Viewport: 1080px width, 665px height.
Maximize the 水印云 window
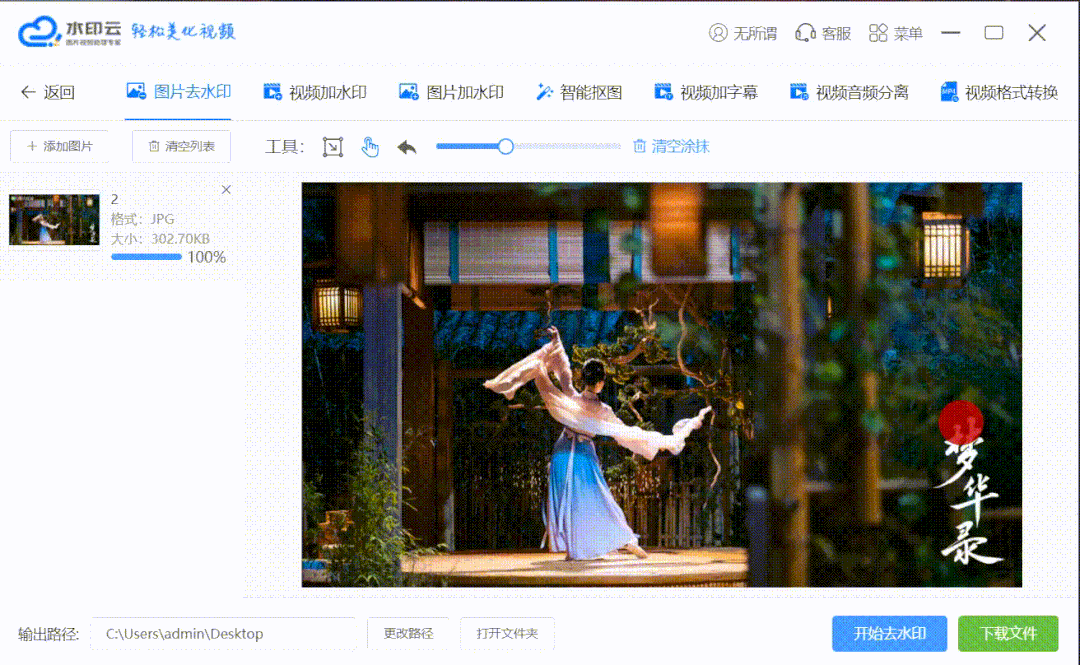click(x=994, y=32)
